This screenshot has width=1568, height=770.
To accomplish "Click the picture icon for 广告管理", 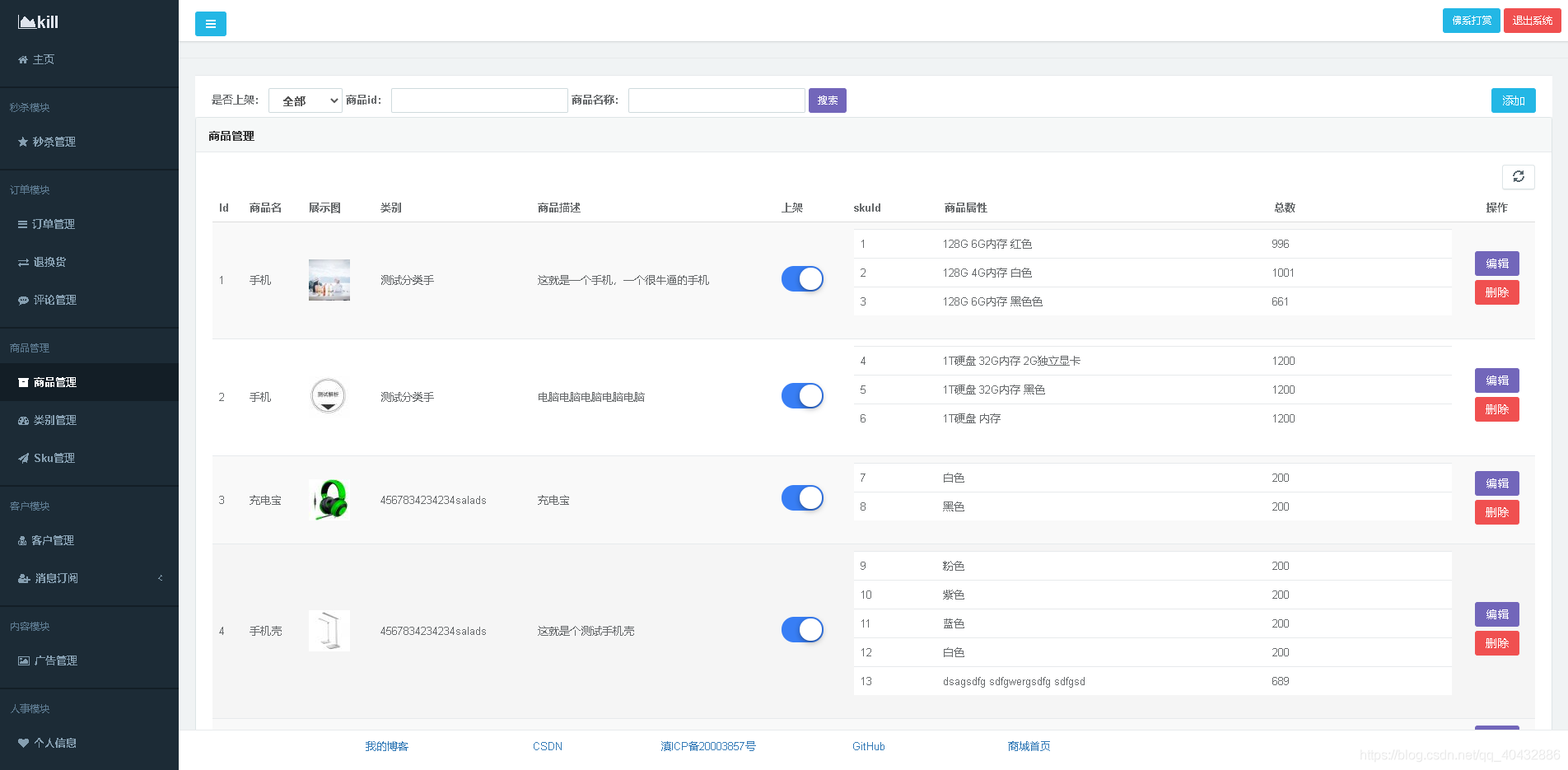I will point(23,660).
